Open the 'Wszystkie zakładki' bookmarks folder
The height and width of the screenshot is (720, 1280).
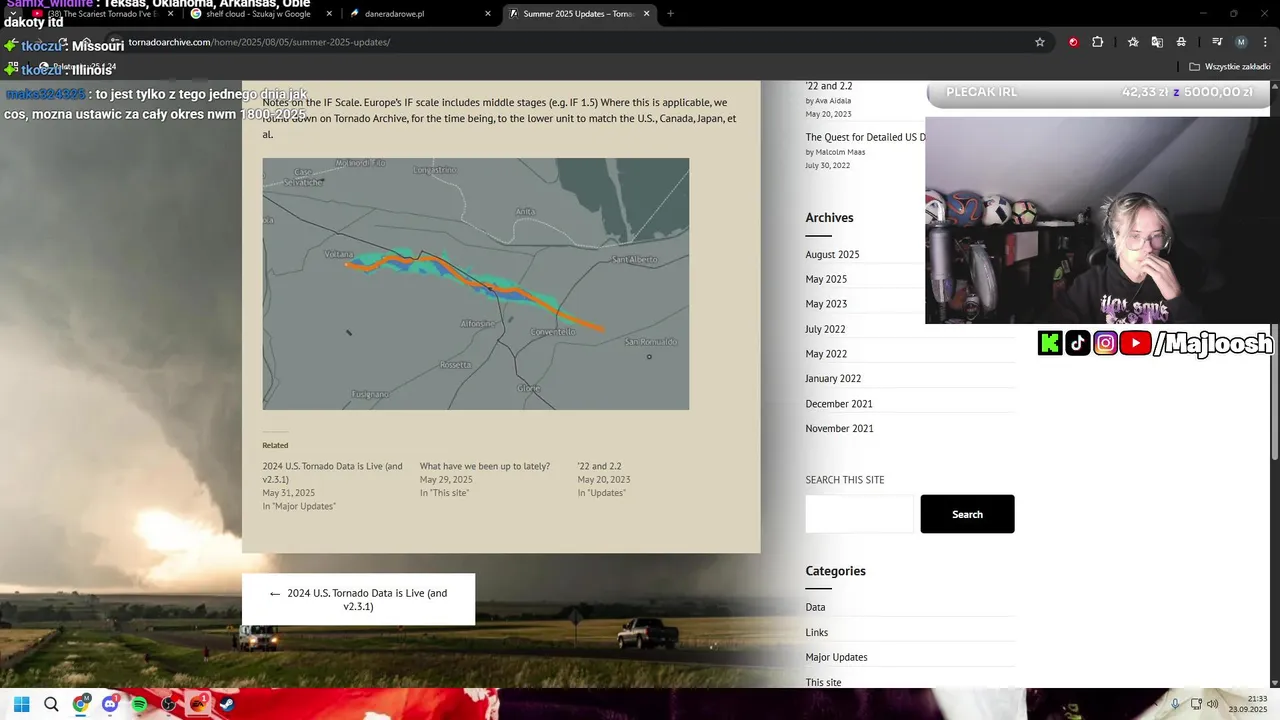[x=1230, y=67]
